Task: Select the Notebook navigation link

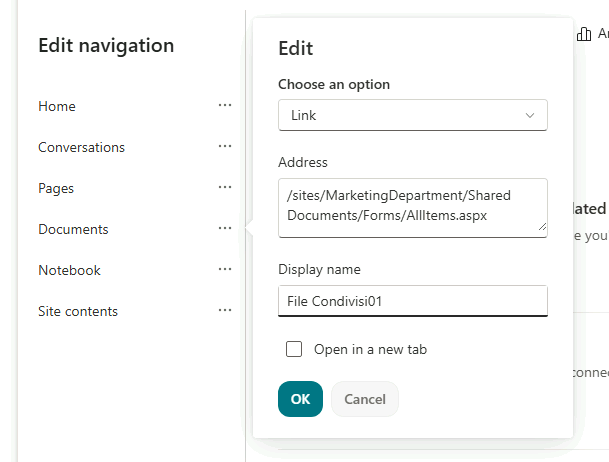Action: tap(70, 271)
